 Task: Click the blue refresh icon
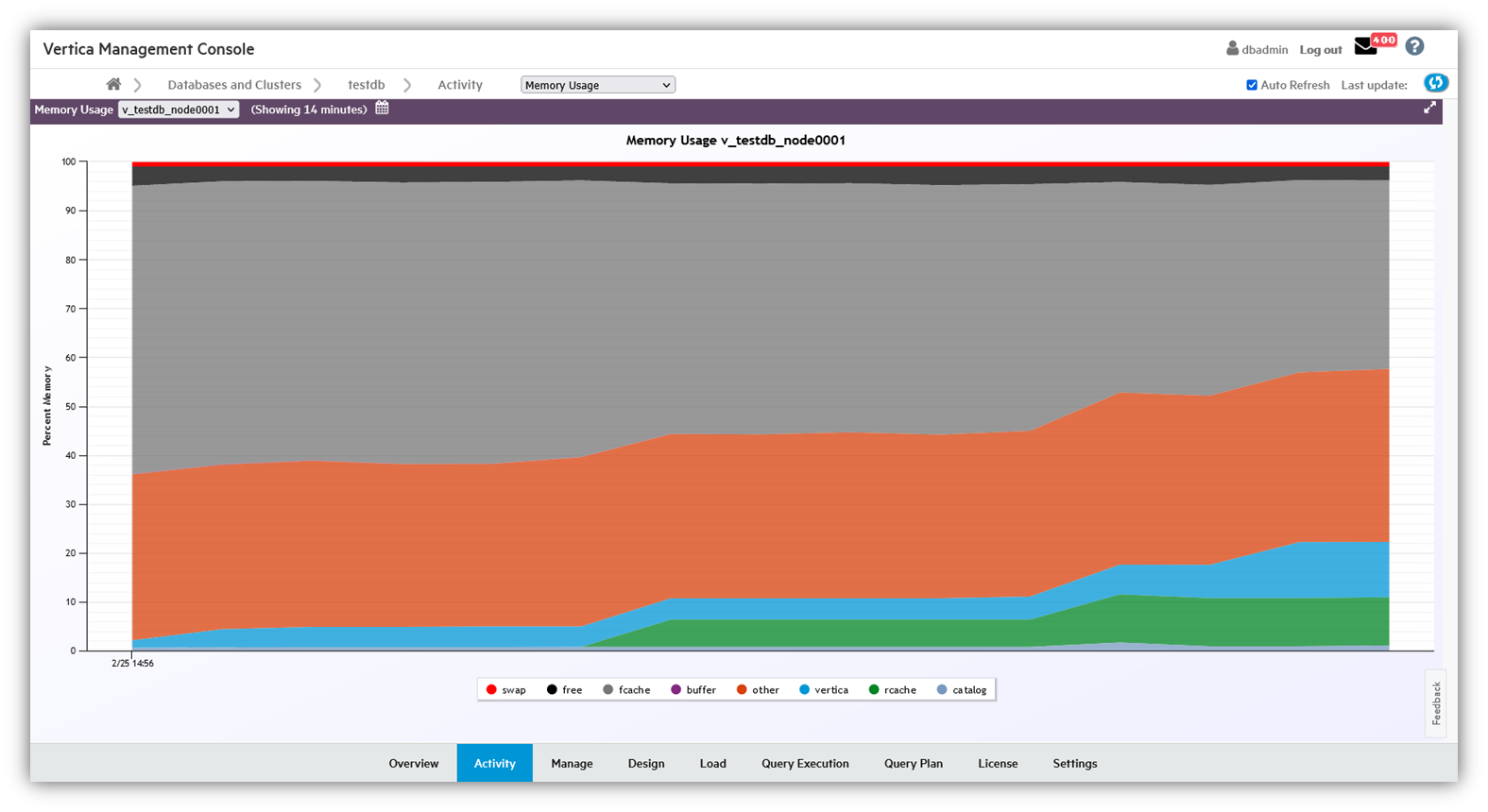1435,83
